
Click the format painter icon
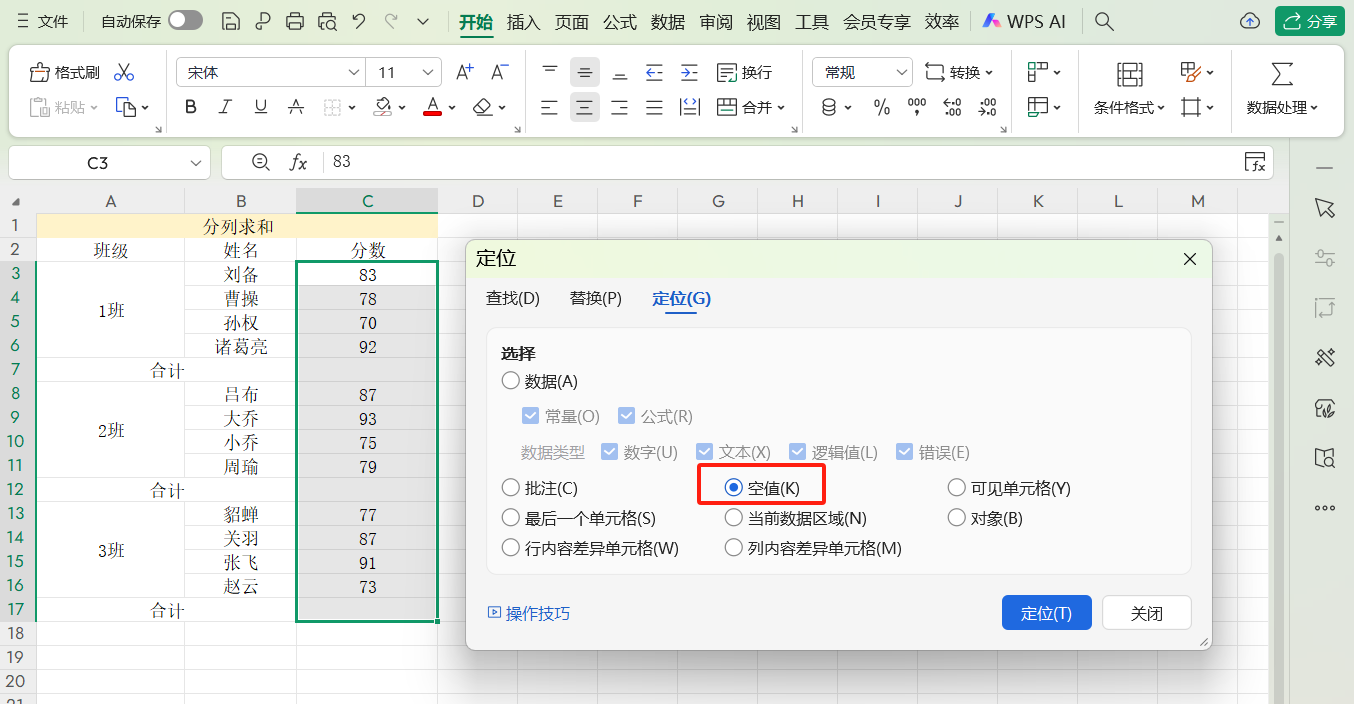coord(40,71)
